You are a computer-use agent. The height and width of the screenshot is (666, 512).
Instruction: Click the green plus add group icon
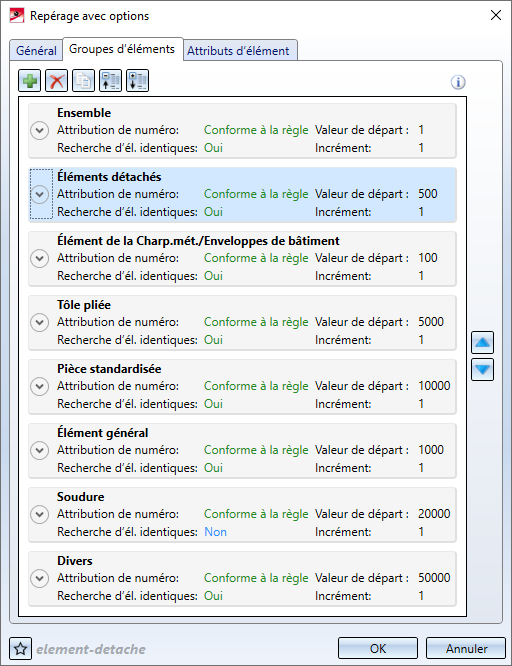tap(30, 81)
